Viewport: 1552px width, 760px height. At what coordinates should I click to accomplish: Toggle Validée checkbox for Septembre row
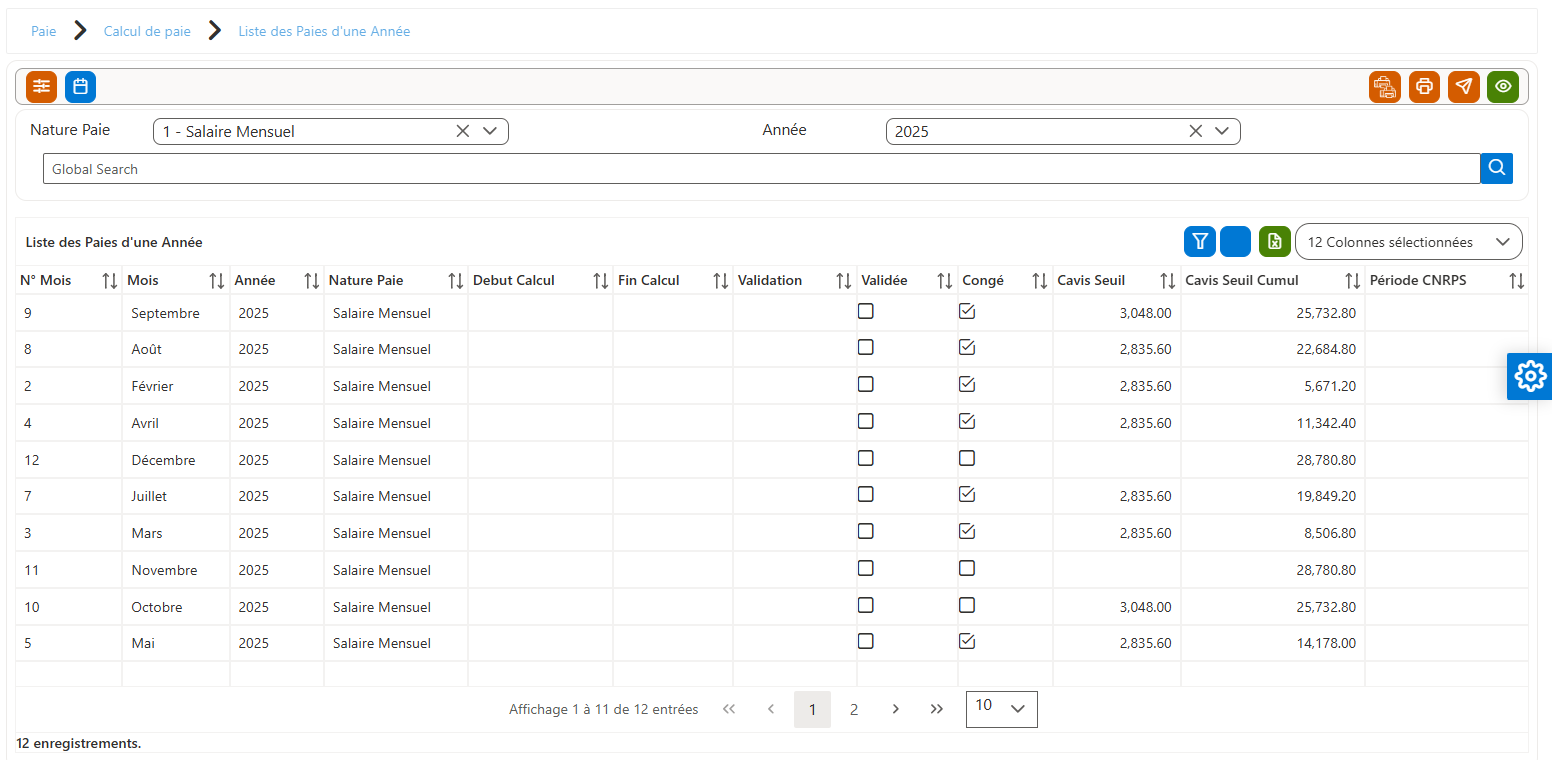[866, 311]
